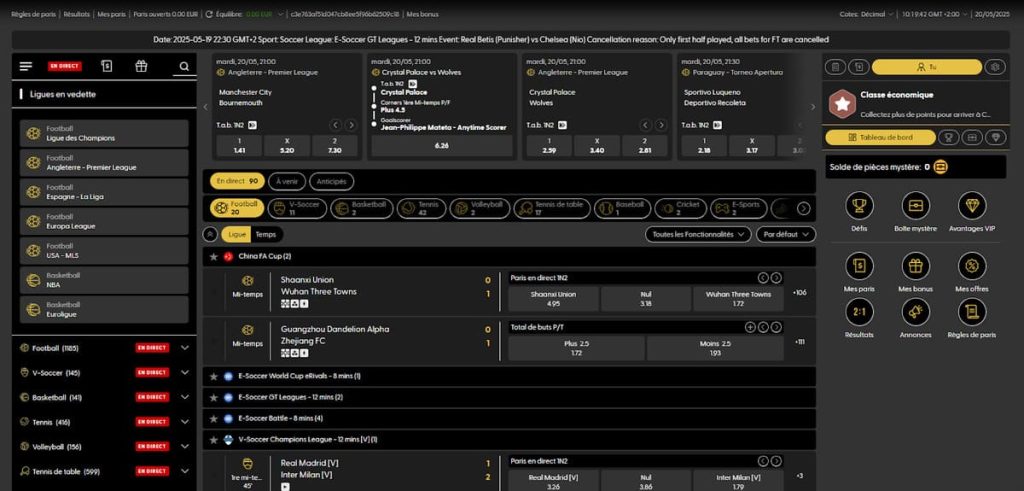
Task: Expand the Volleyball (156) category
Action: click(104, 447)
